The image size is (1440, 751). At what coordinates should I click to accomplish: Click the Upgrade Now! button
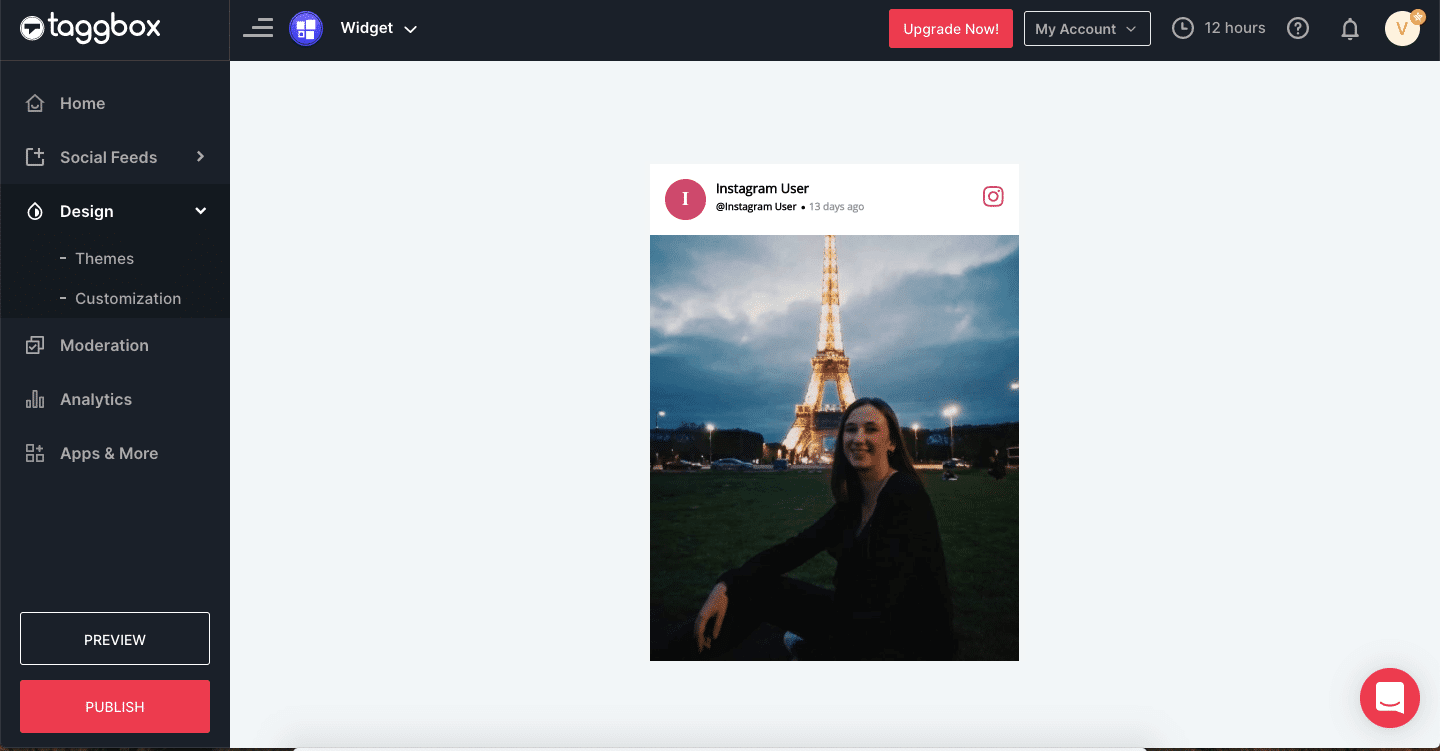950,29
